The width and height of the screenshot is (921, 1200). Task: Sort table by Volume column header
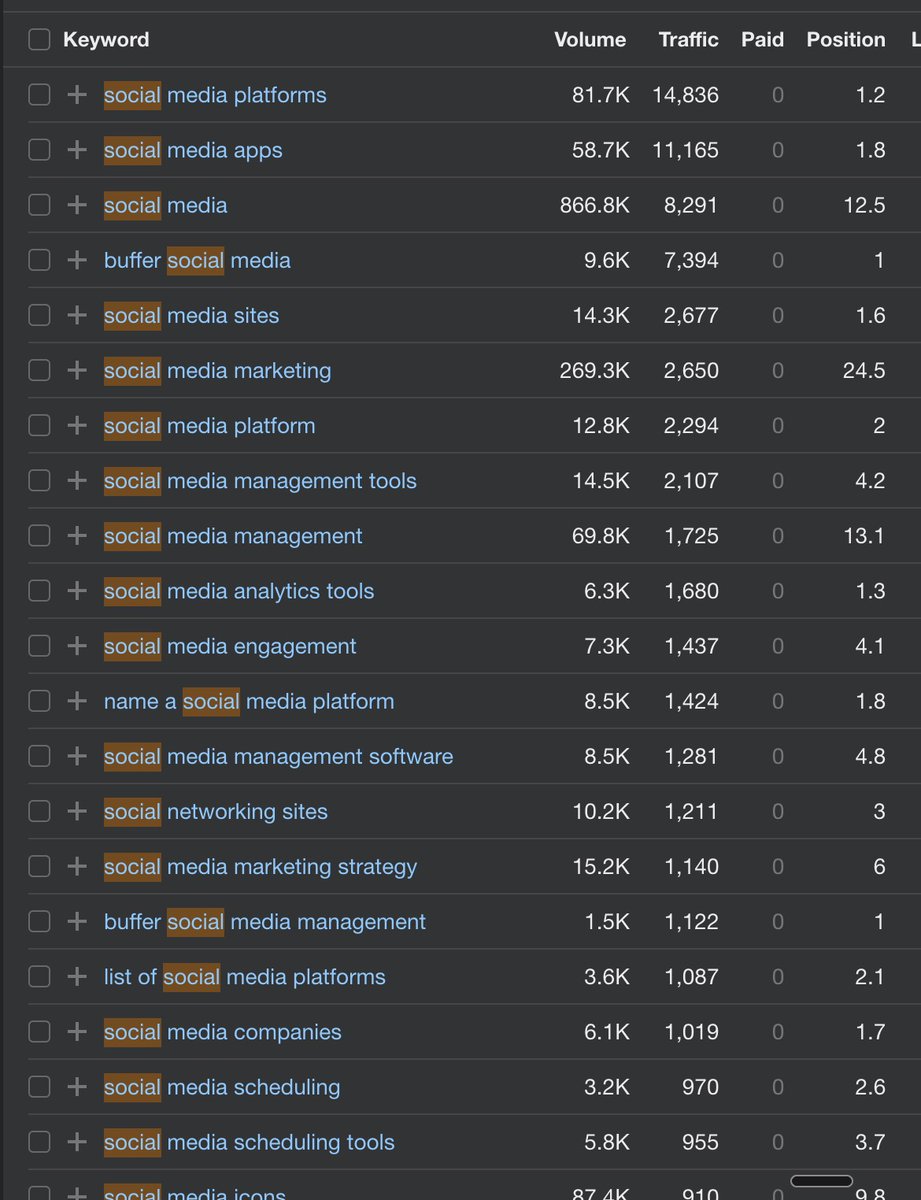590,40
